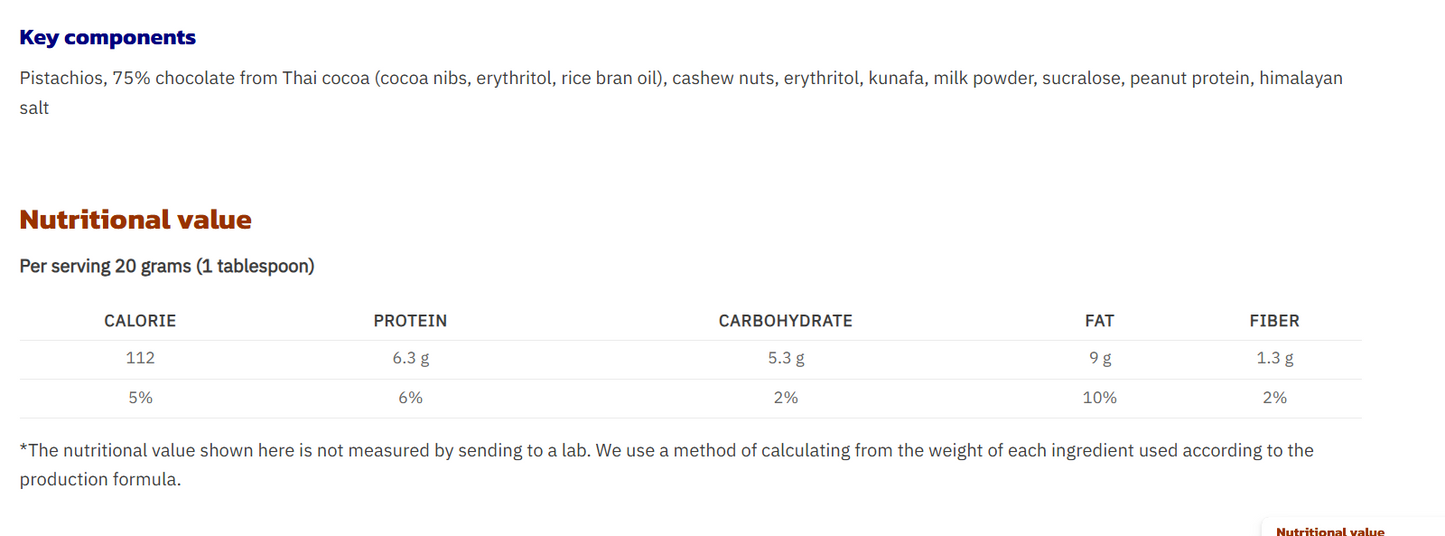Click the calorie value 112 cell
Image resolution: width=1445 pixels, height=536 pixels.
coord(140,358)
